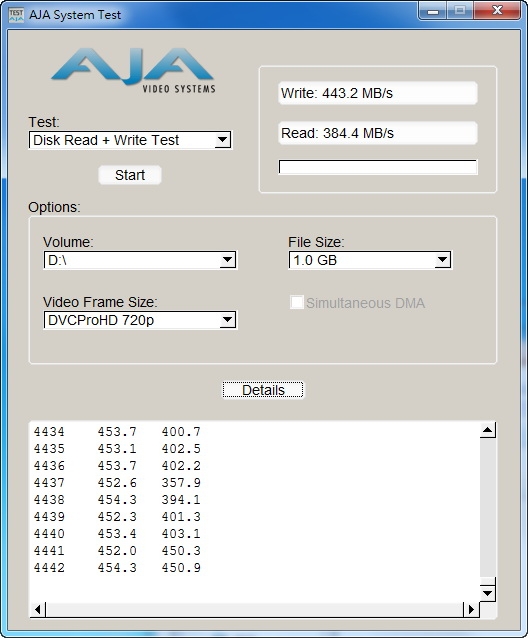Select frame row 4440 in details list
Image resolution: width=528 pixels, height=638 pixels.
click(117, 534)
